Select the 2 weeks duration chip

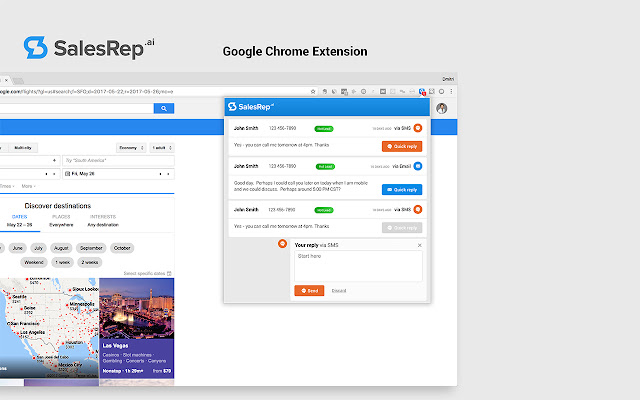tap(89, 262)
